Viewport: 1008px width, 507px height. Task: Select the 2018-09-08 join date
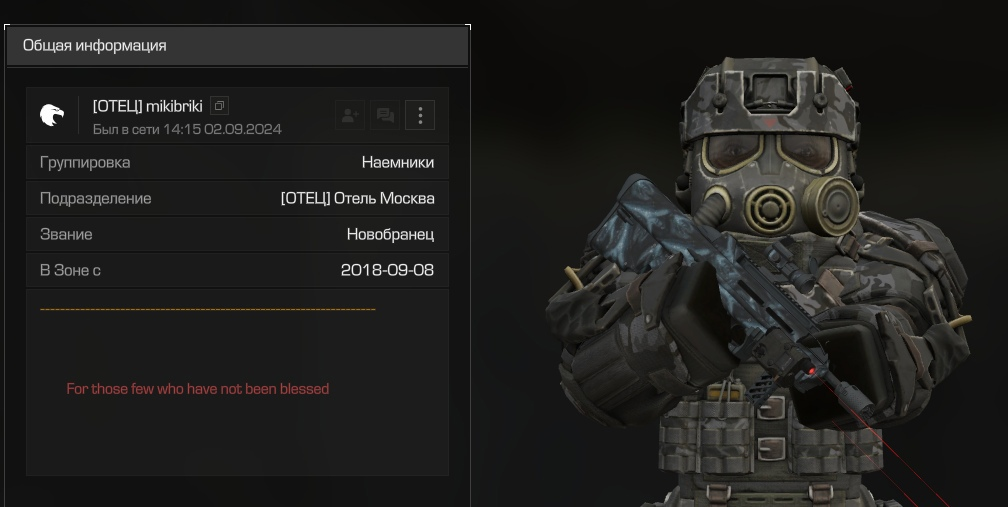point(387,270)
